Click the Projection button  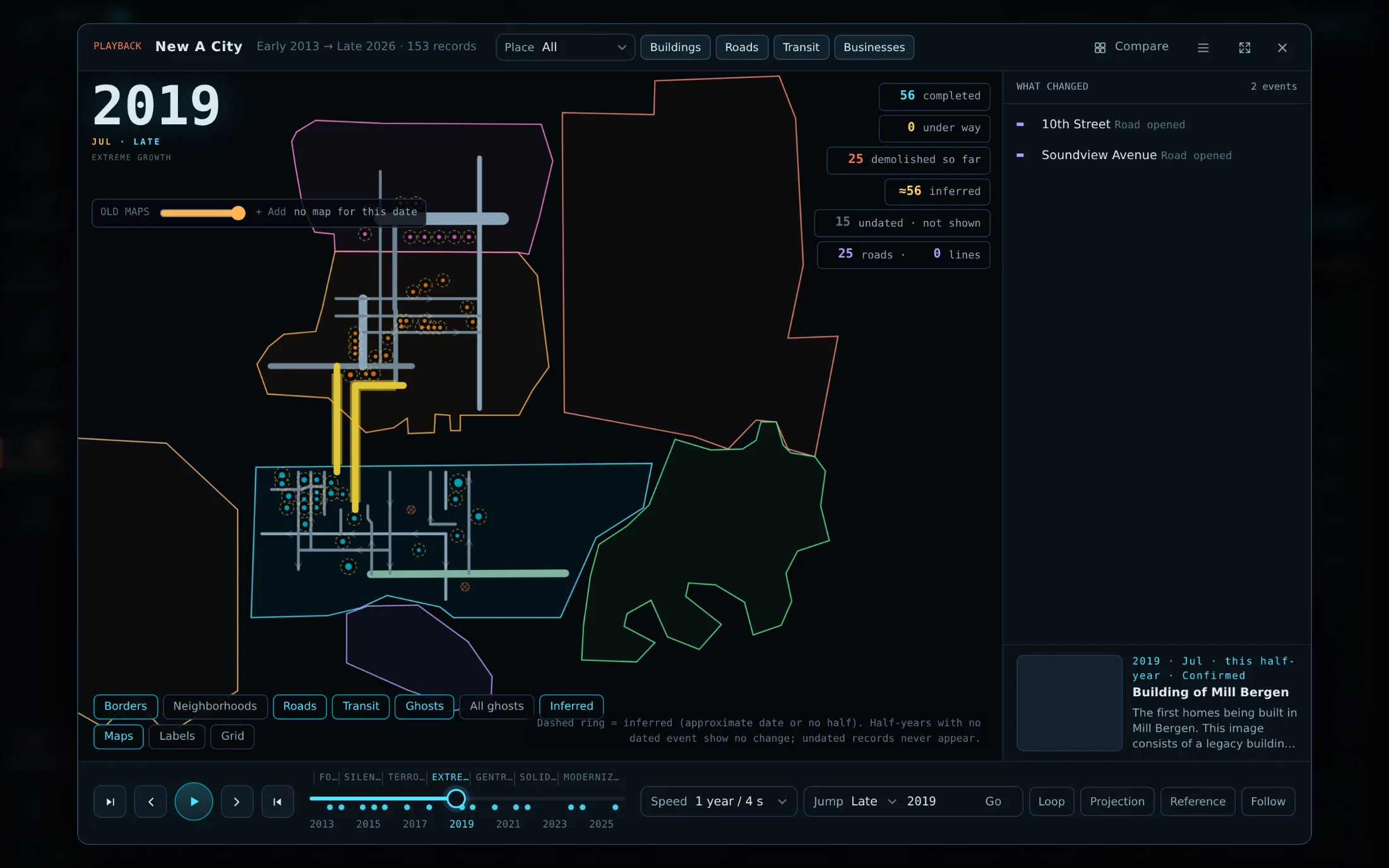1117,801
